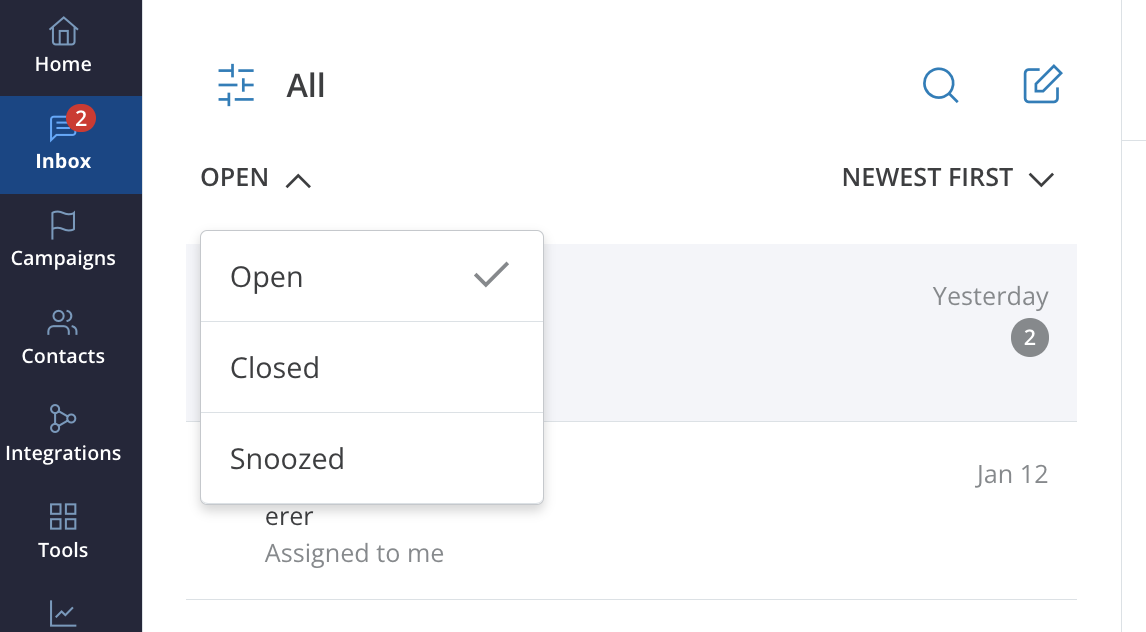Open the Home section
This screenshot has width=1146, height=632.
point(62,47)
